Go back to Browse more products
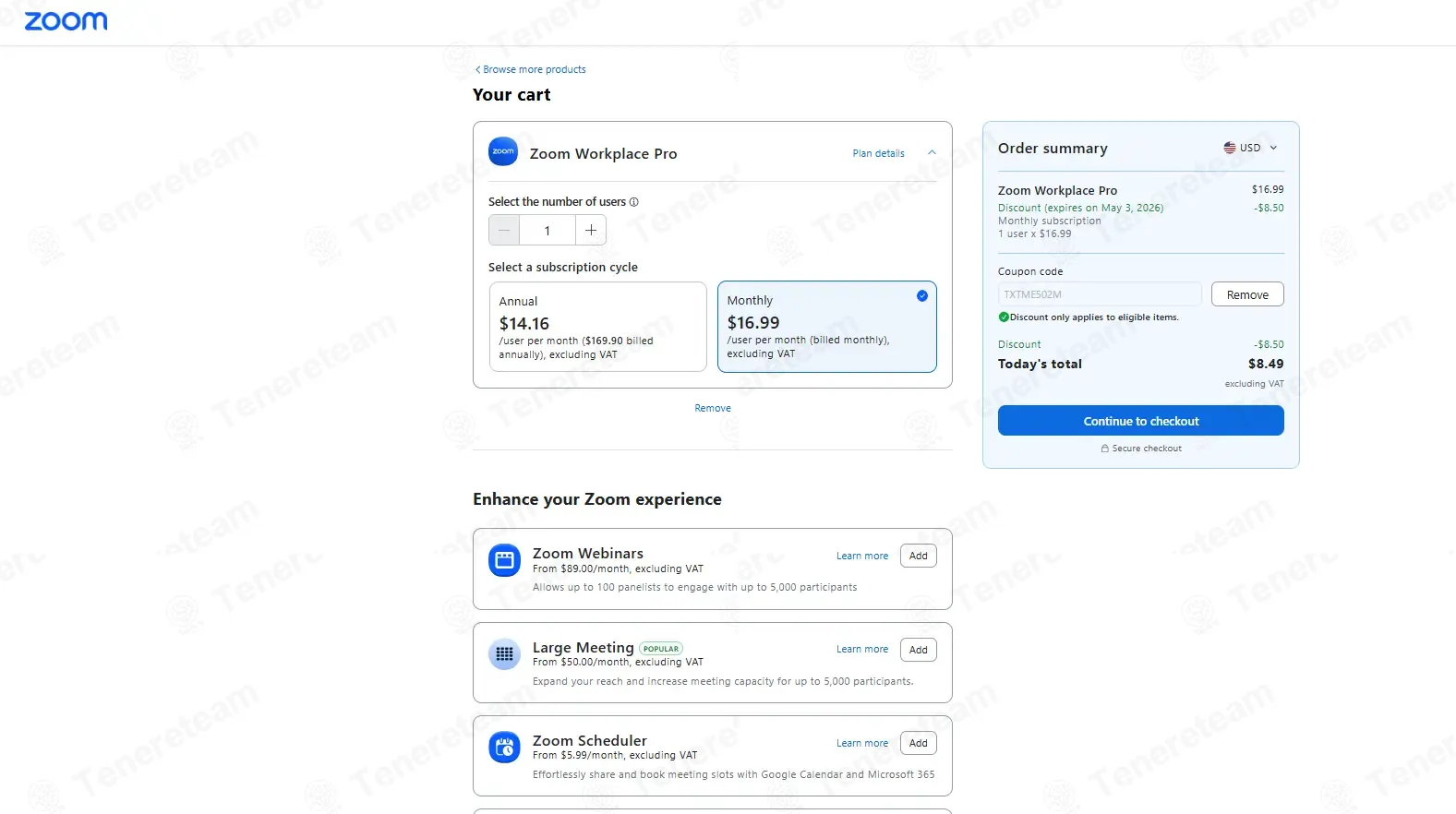The image size is (1456, 814). click(x=531, y=69)
